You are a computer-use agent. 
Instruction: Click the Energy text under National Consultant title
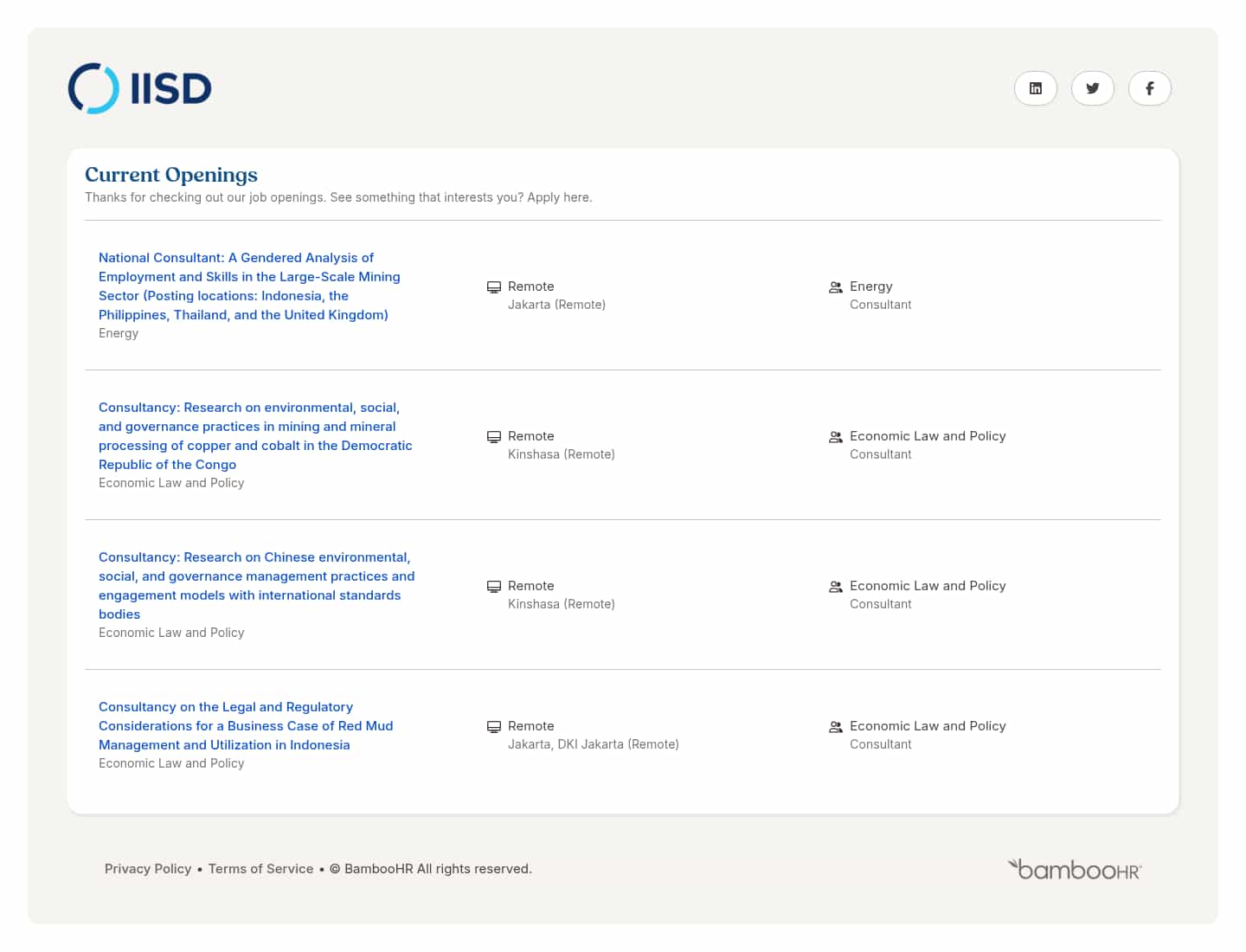pos(119,333)
